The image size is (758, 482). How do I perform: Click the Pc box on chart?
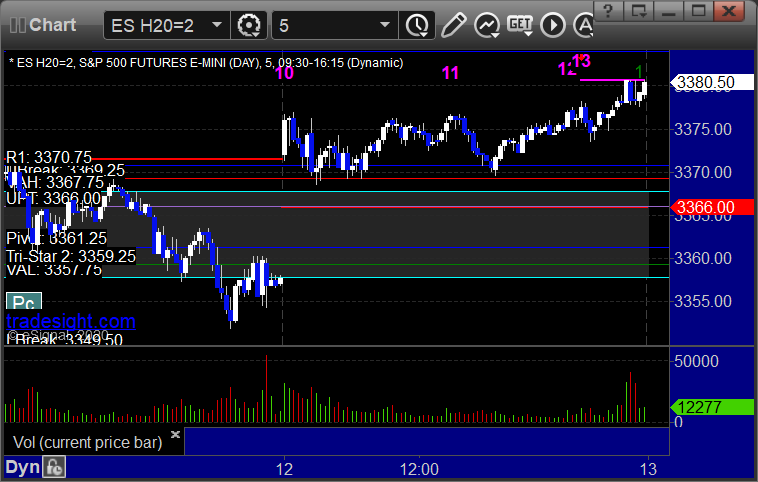click(x=24, y=303)
